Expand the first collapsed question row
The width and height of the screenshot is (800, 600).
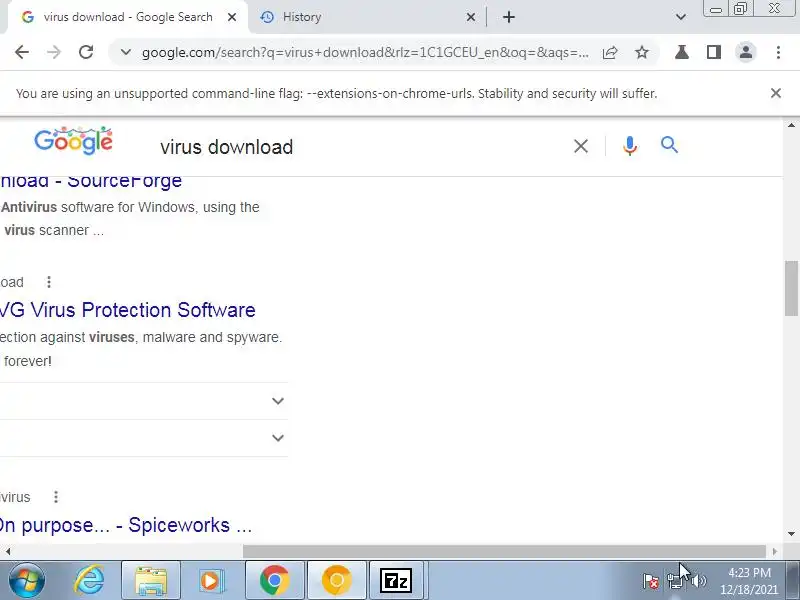tap(144, 401)
